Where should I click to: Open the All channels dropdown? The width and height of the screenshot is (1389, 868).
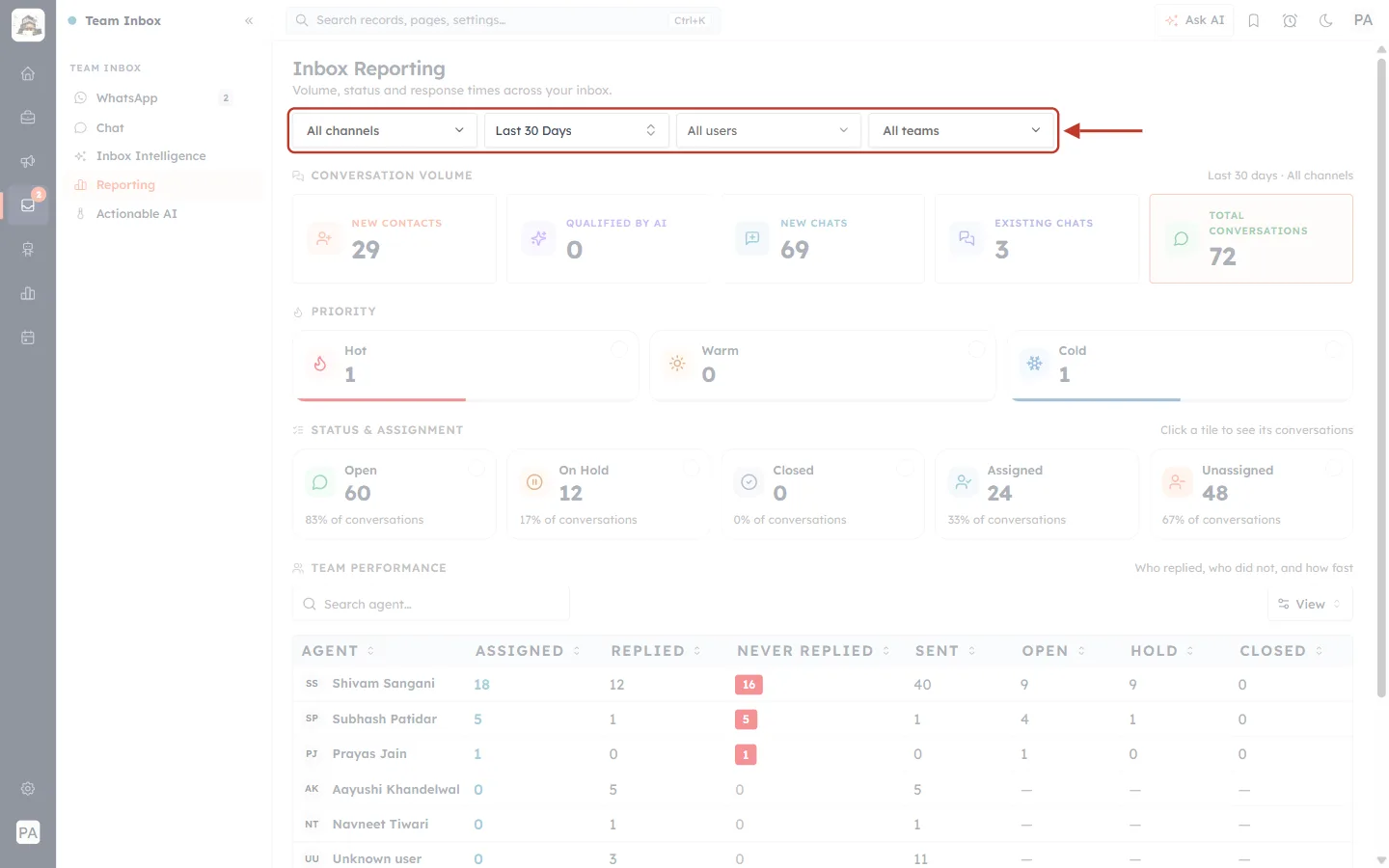385,131
